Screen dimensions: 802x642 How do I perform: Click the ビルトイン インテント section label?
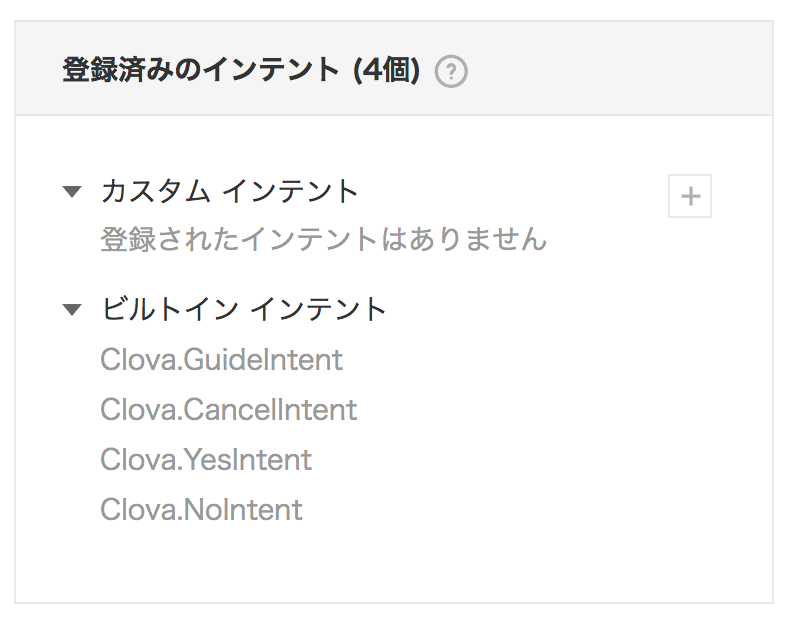[x=243, y=309]
